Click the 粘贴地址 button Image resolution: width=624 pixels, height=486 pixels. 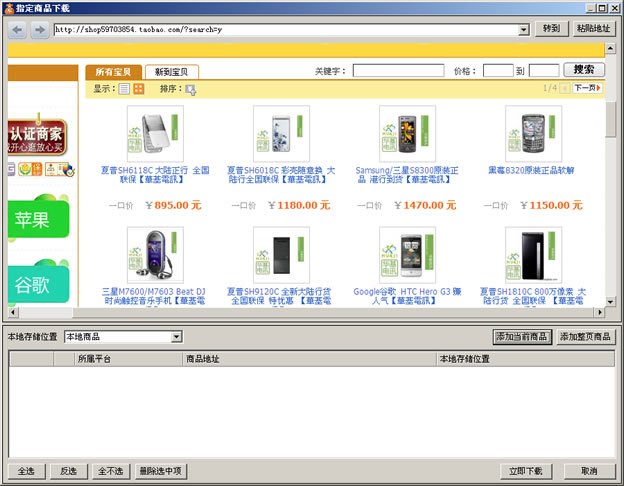point(593,29)
